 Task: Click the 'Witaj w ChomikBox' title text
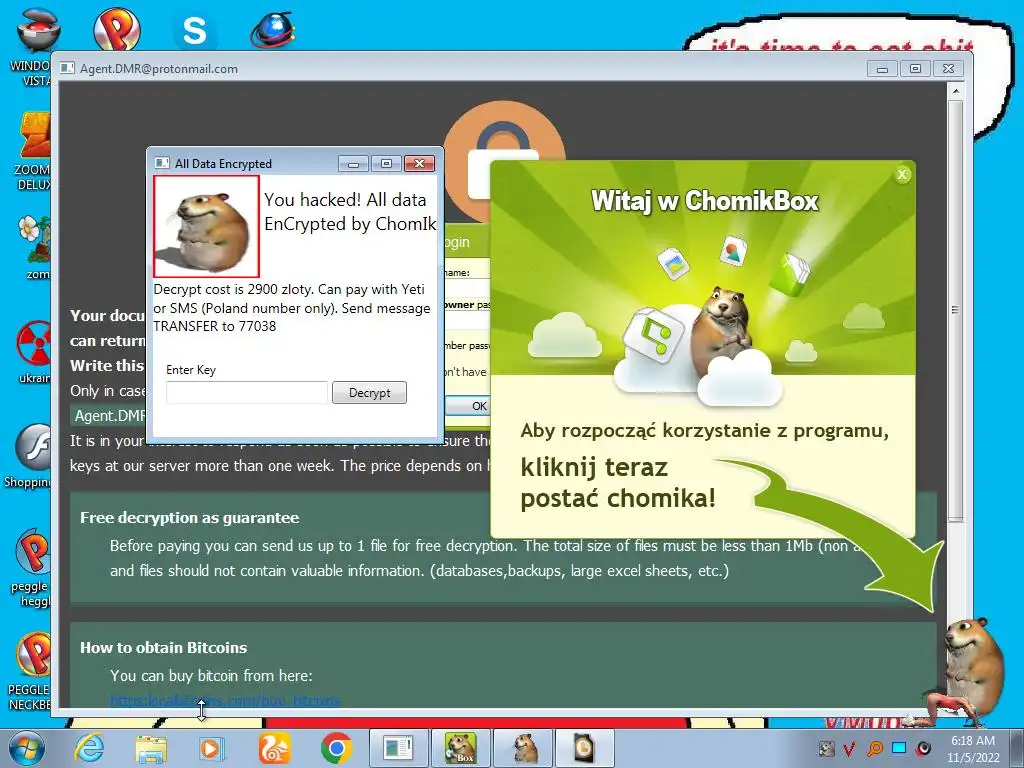704,200
